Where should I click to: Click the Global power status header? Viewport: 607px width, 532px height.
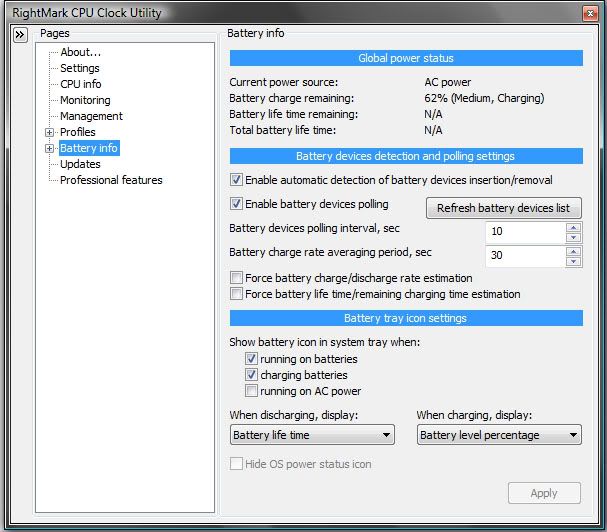[x=406, y=58]
